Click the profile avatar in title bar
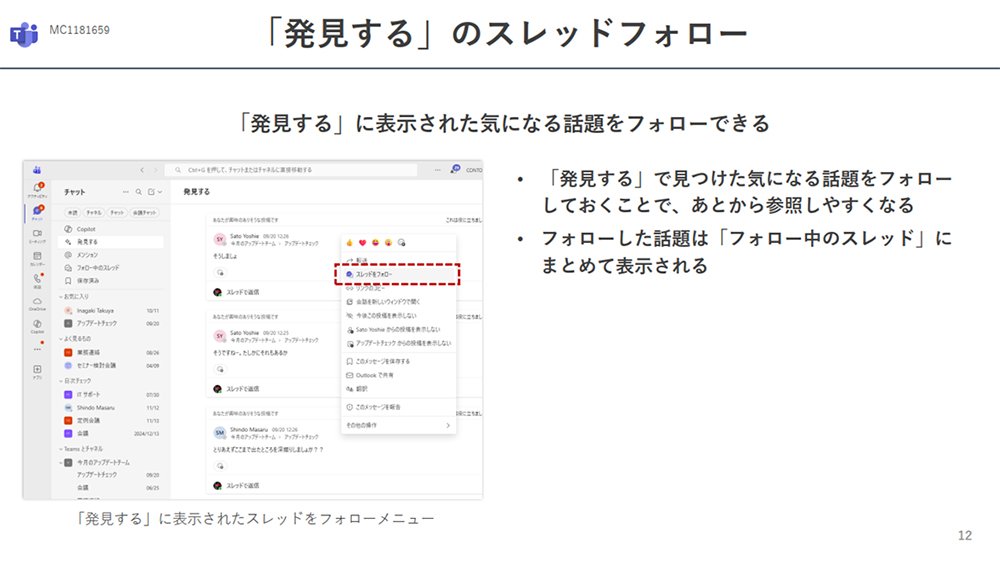1000x562 pixels. coord(455,170)
